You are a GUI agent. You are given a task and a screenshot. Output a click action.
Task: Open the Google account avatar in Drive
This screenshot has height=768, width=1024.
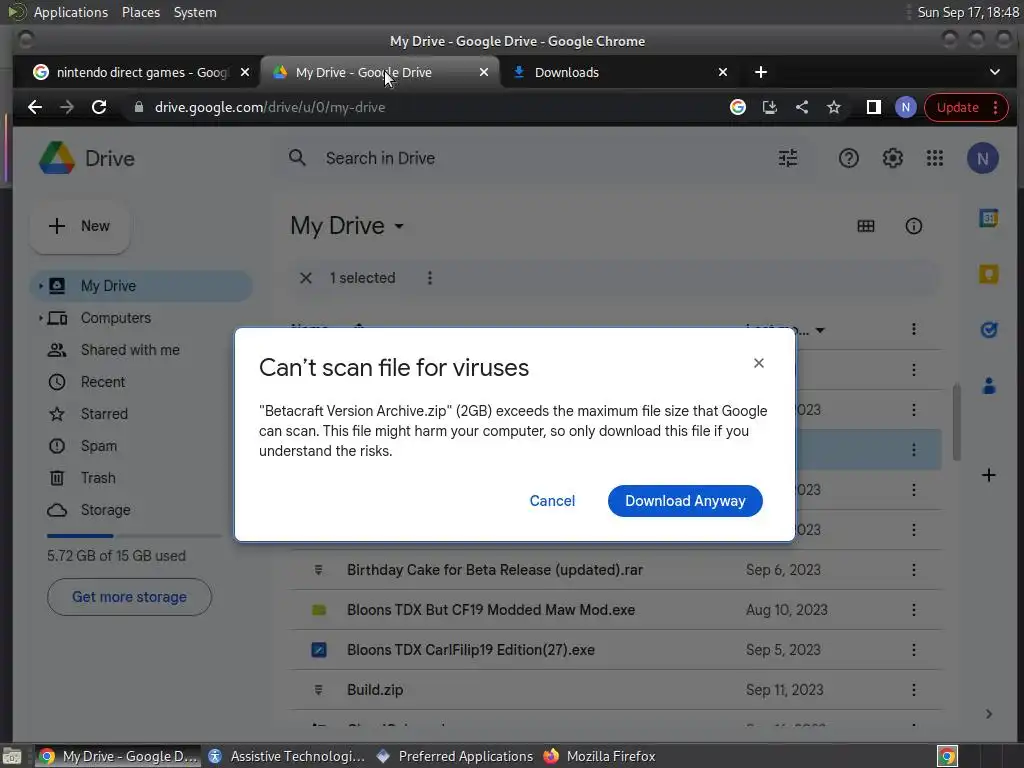point(982,158)
